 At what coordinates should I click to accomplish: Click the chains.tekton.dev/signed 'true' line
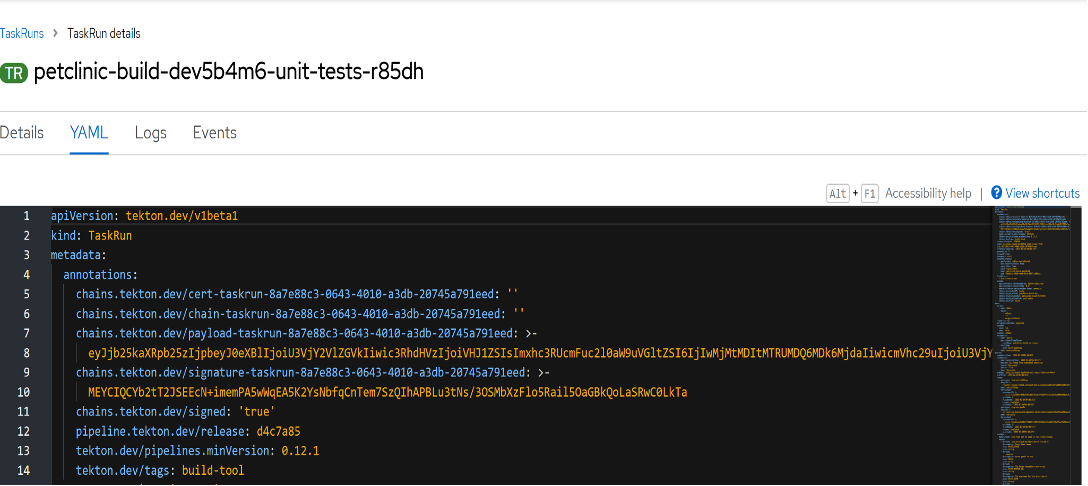coord(175,411)
